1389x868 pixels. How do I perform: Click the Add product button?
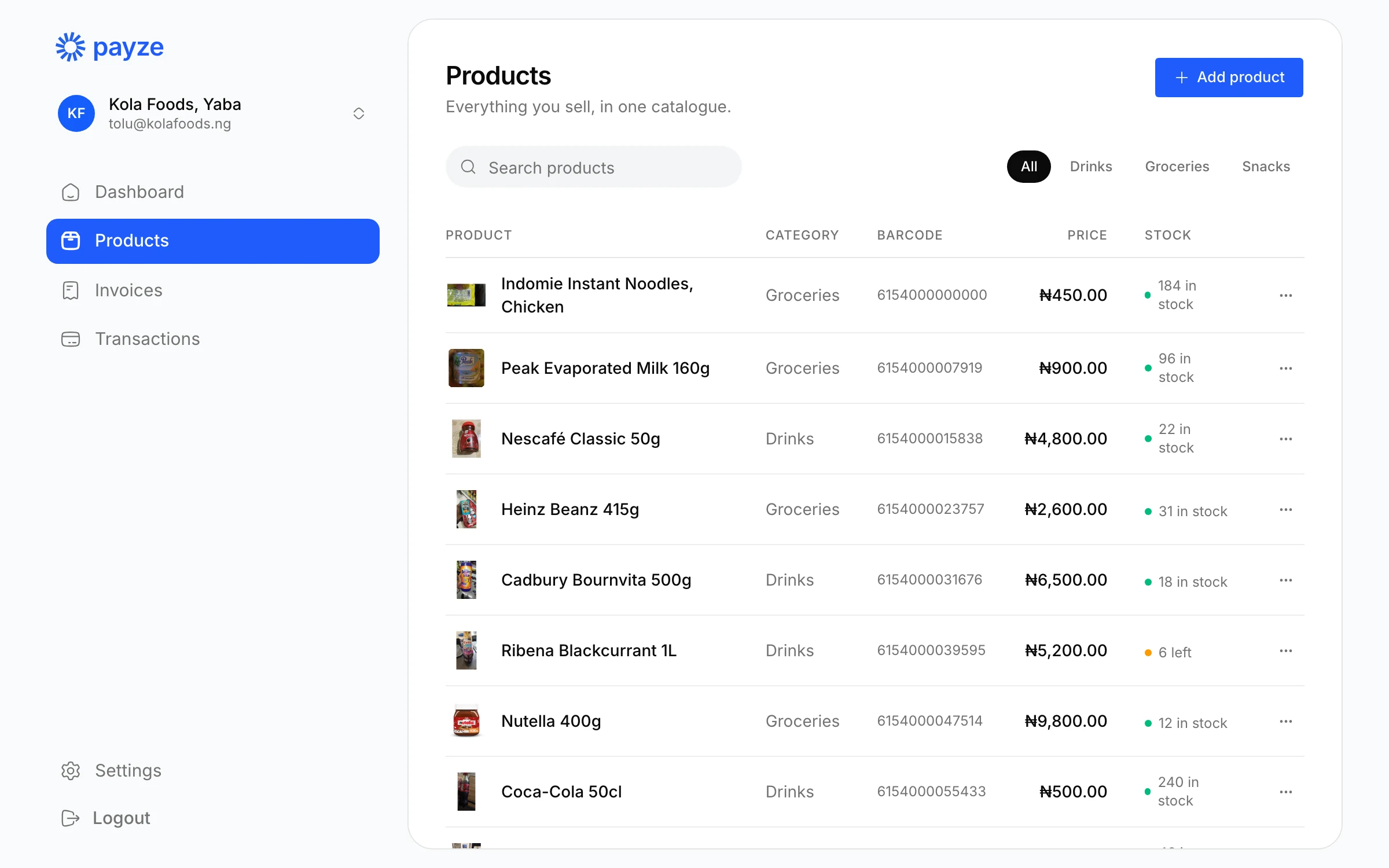pyautogui.click(x=1229, y=78)
